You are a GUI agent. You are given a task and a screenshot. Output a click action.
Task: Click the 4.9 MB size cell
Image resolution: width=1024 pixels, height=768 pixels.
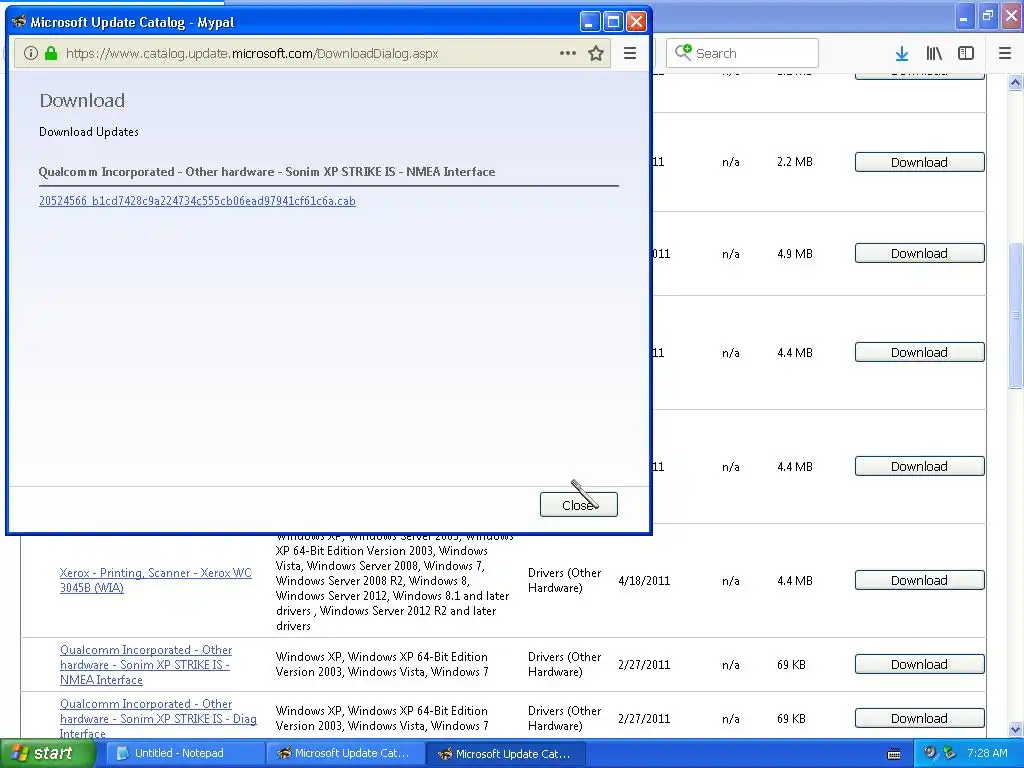[795, 253]
